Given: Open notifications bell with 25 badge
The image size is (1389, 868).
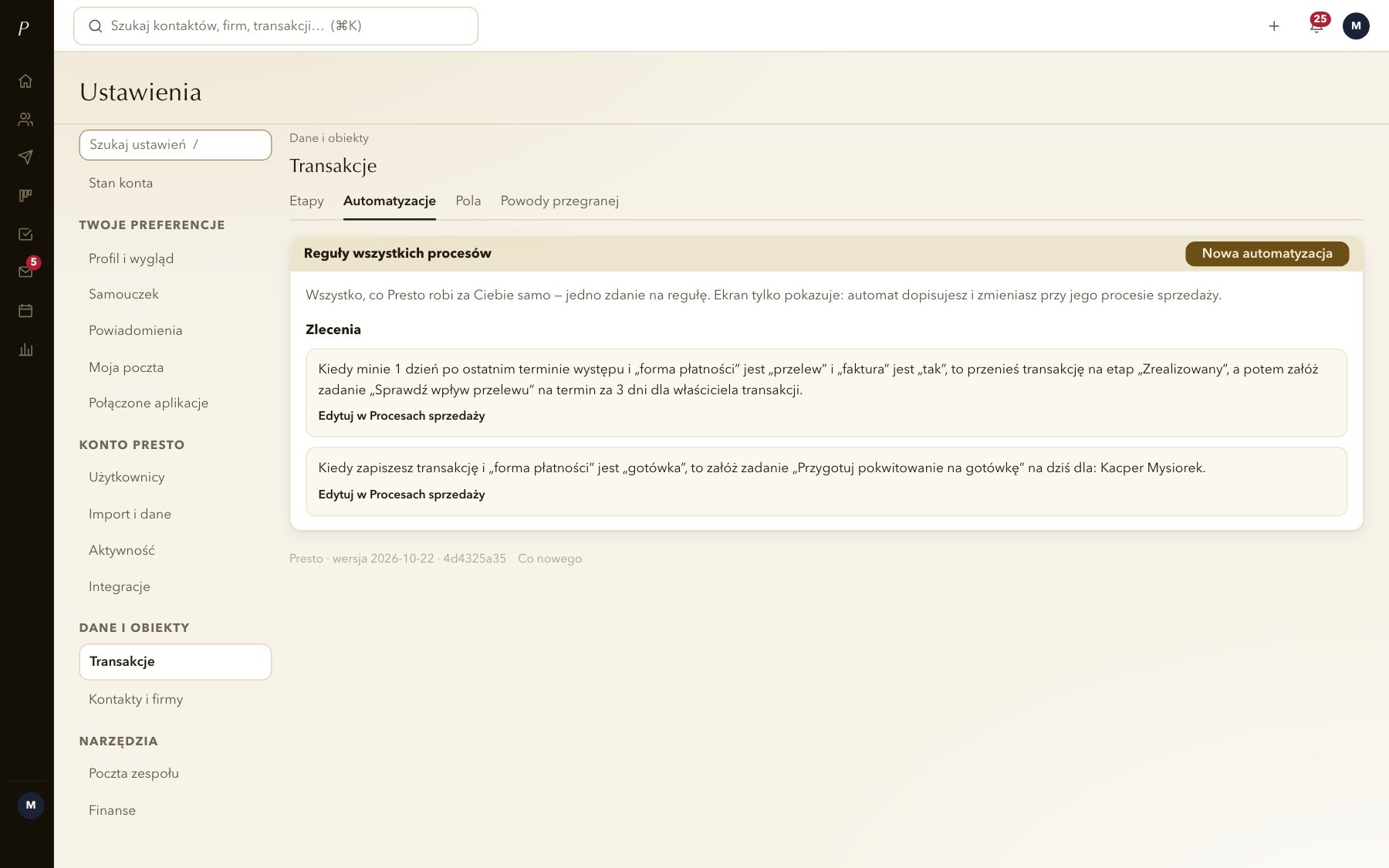Looking at the screenshot, I should pos(1316,26).
